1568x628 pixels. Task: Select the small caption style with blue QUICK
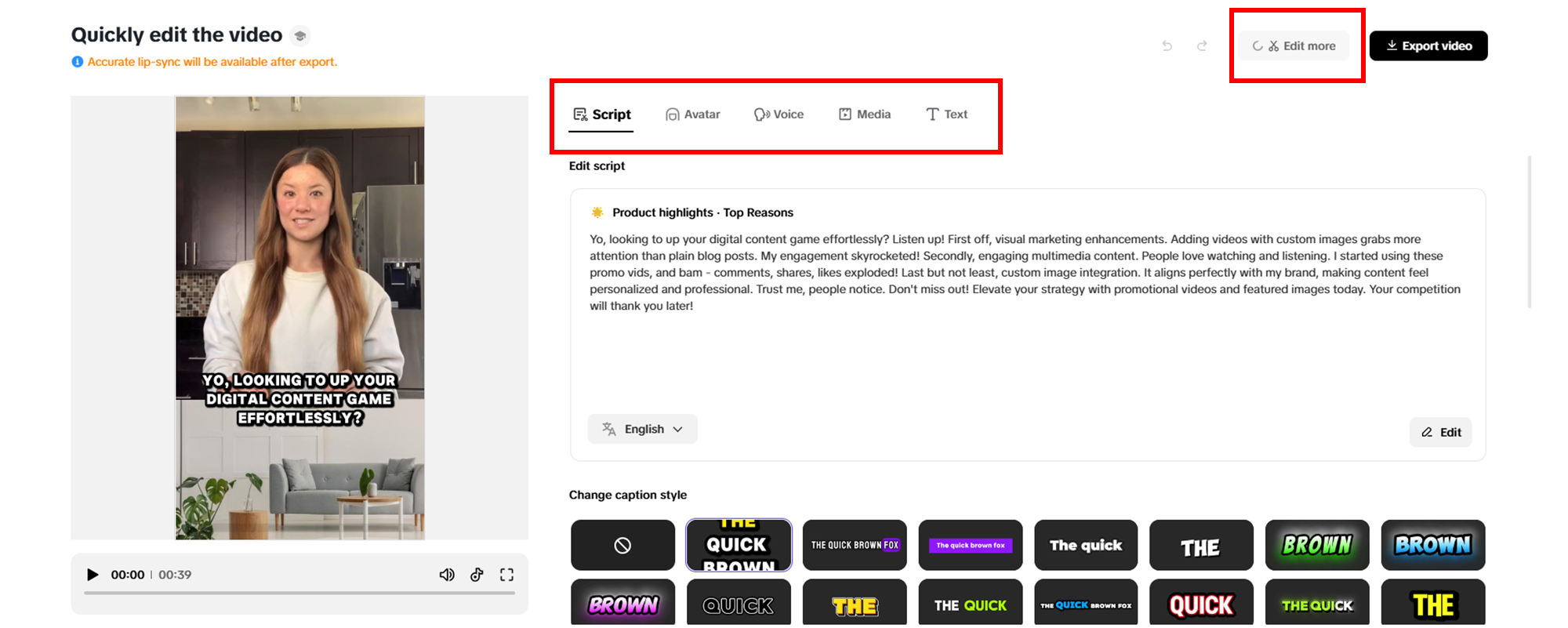(1086, 602)
